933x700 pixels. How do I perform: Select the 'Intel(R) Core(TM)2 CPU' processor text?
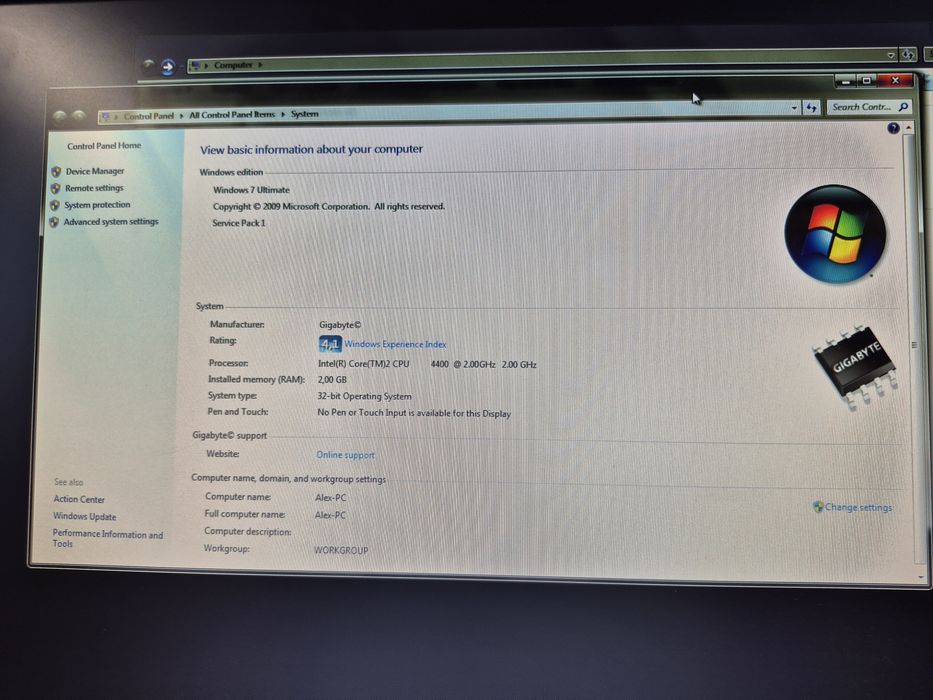tap(364, 364)
